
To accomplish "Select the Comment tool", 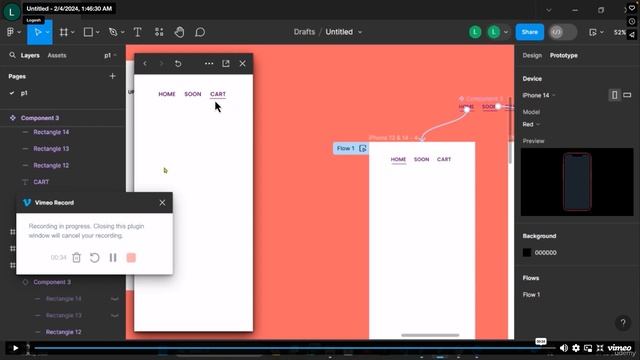I will (200, 32).
